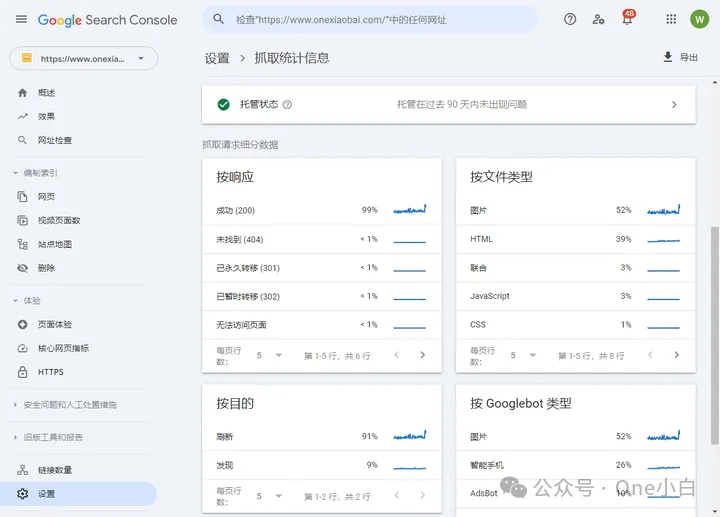Screen dimensions: 720x517
Task: Open 发现 purpose row
Action: click(321, 465)
